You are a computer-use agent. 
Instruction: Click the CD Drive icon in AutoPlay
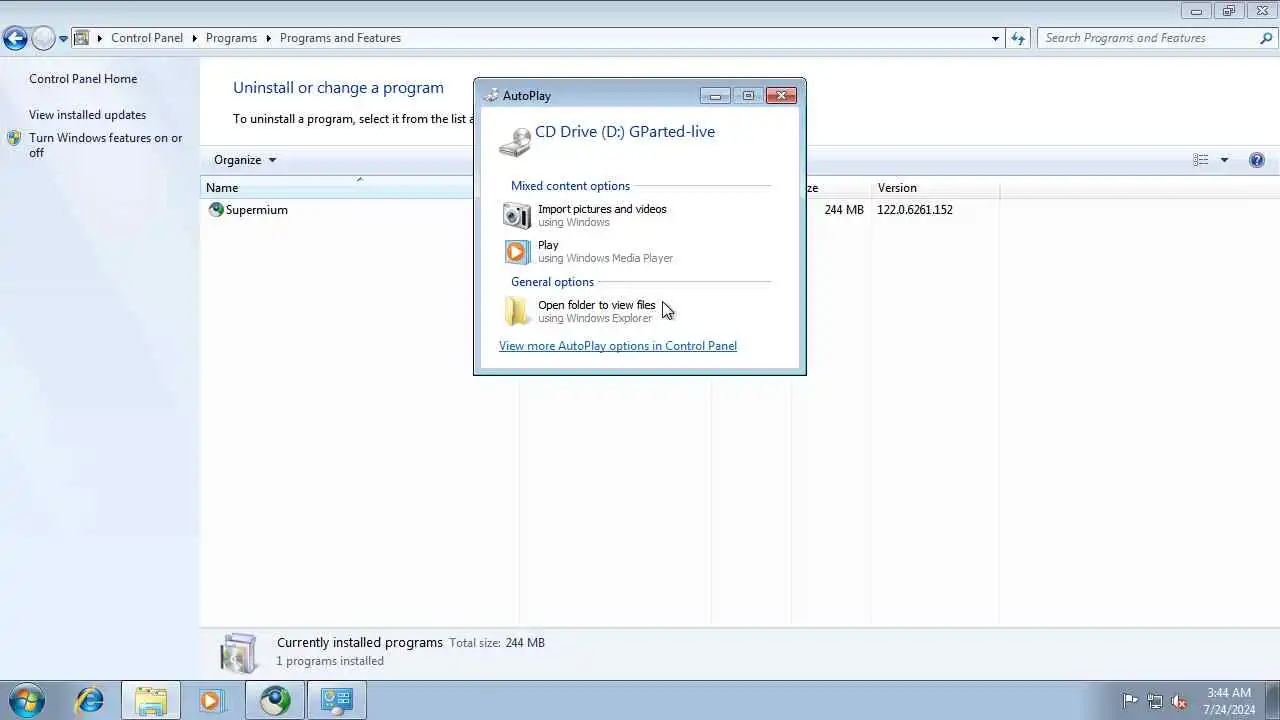(515, 142)
